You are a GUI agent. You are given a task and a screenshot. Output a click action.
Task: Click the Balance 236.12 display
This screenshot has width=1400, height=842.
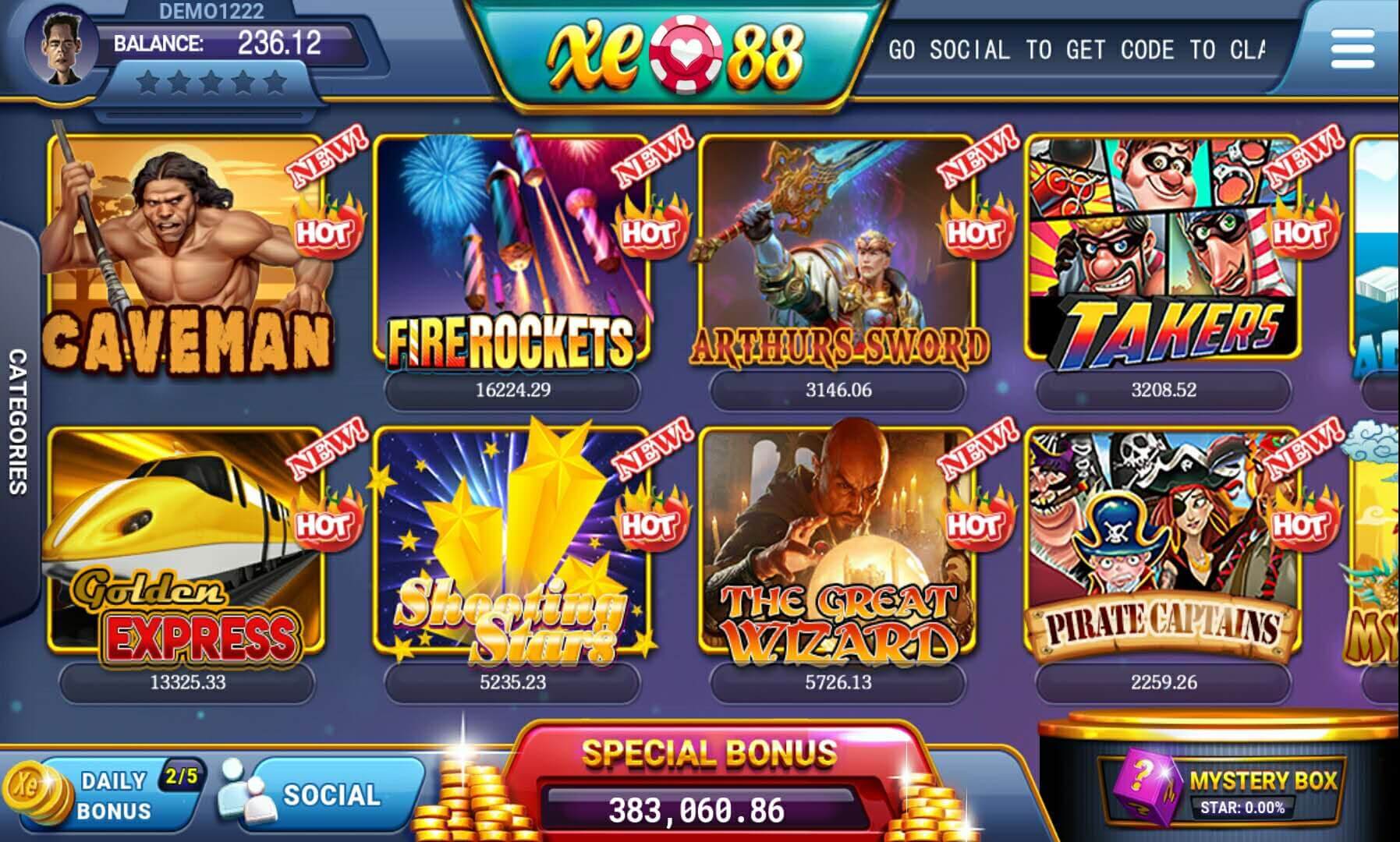[218, 43]
